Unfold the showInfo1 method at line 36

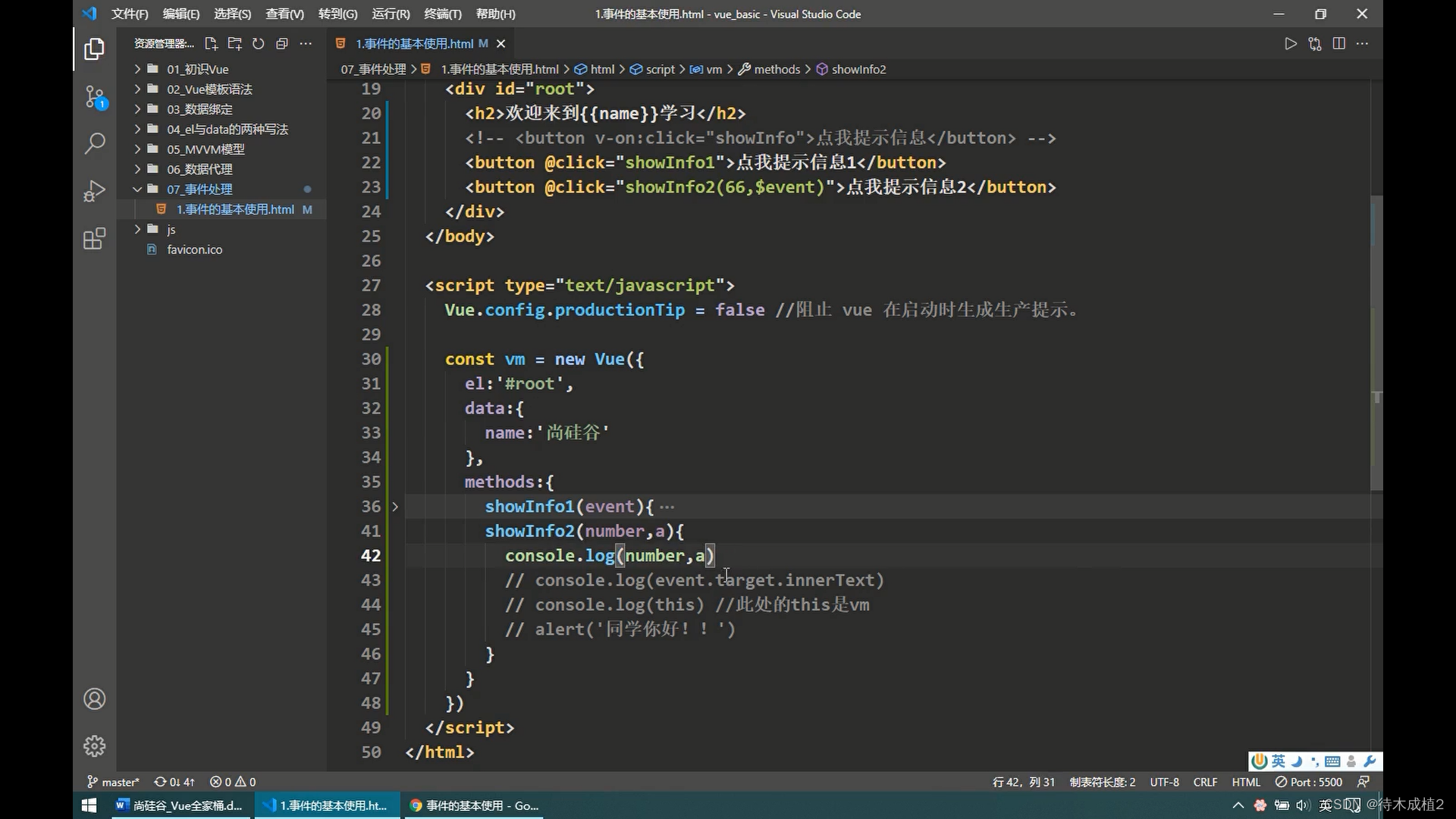tap(395, 507)
